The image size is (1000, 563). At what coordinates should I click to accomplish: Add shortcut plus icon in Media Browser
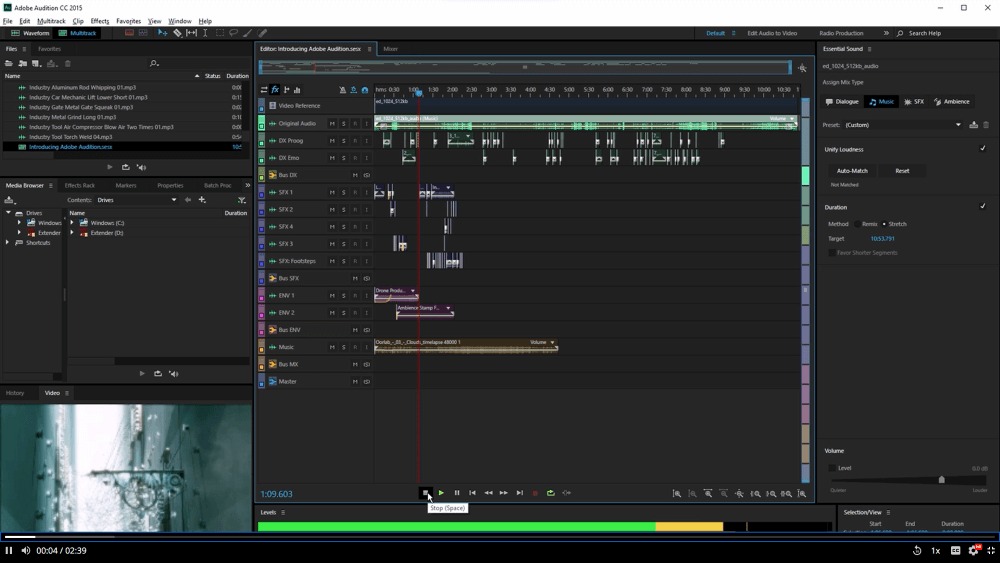tap(202, 200)
